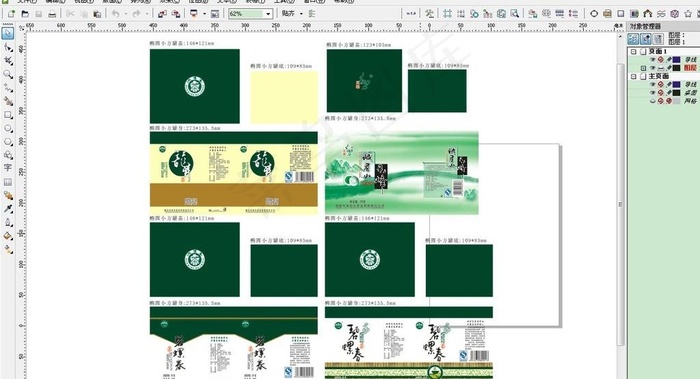Collapse the 页面1 tree node
Viewport: 700px width, 379px height.
click(x=633, y=51)
